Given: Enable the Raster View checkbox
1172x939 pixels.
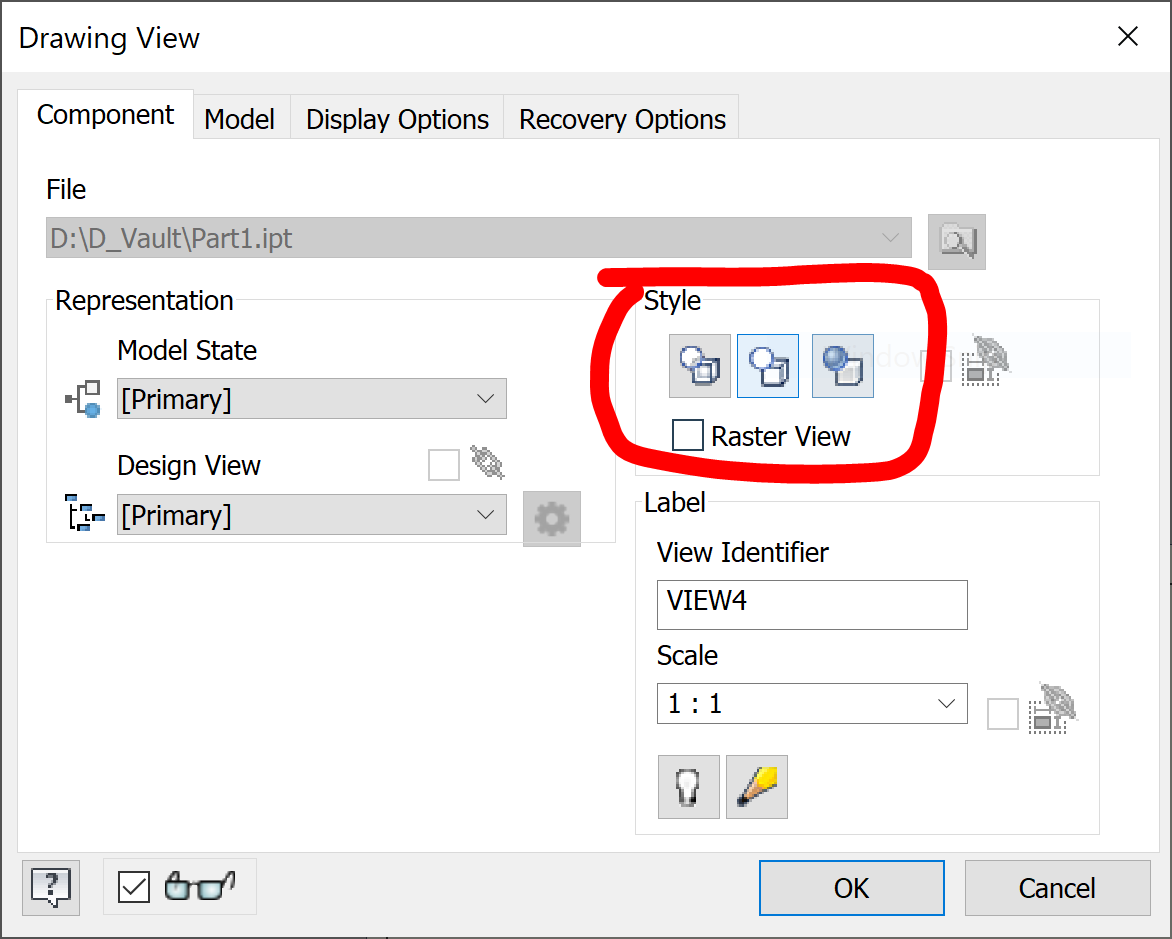Looking at the screenshot, I should [688, 435].
